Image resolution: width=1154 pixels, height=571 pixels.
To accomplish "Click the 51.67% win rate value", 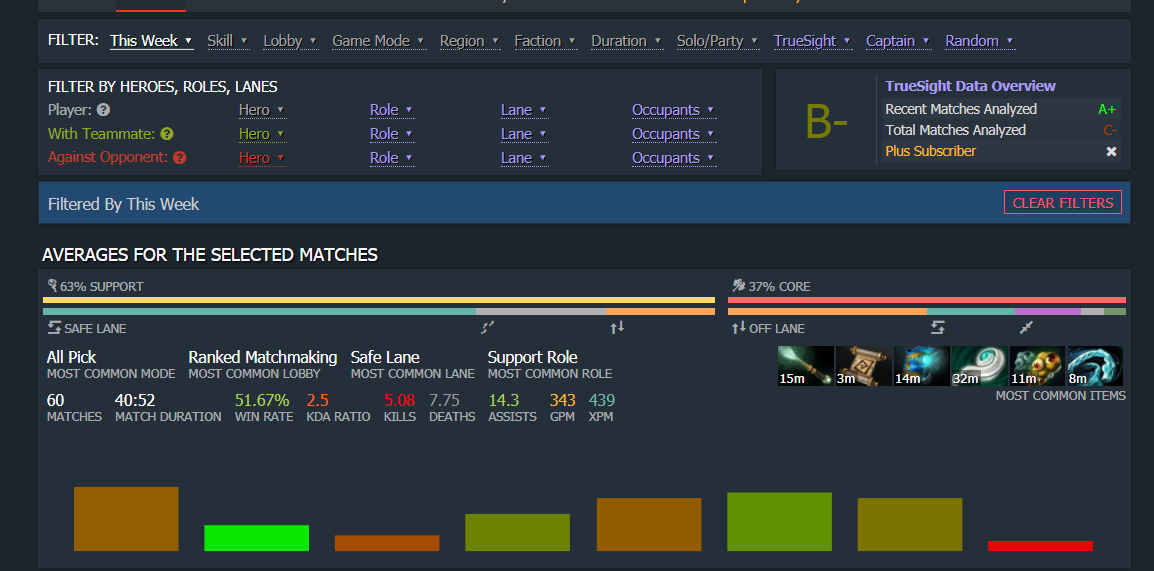I will [x=262, y=400].
